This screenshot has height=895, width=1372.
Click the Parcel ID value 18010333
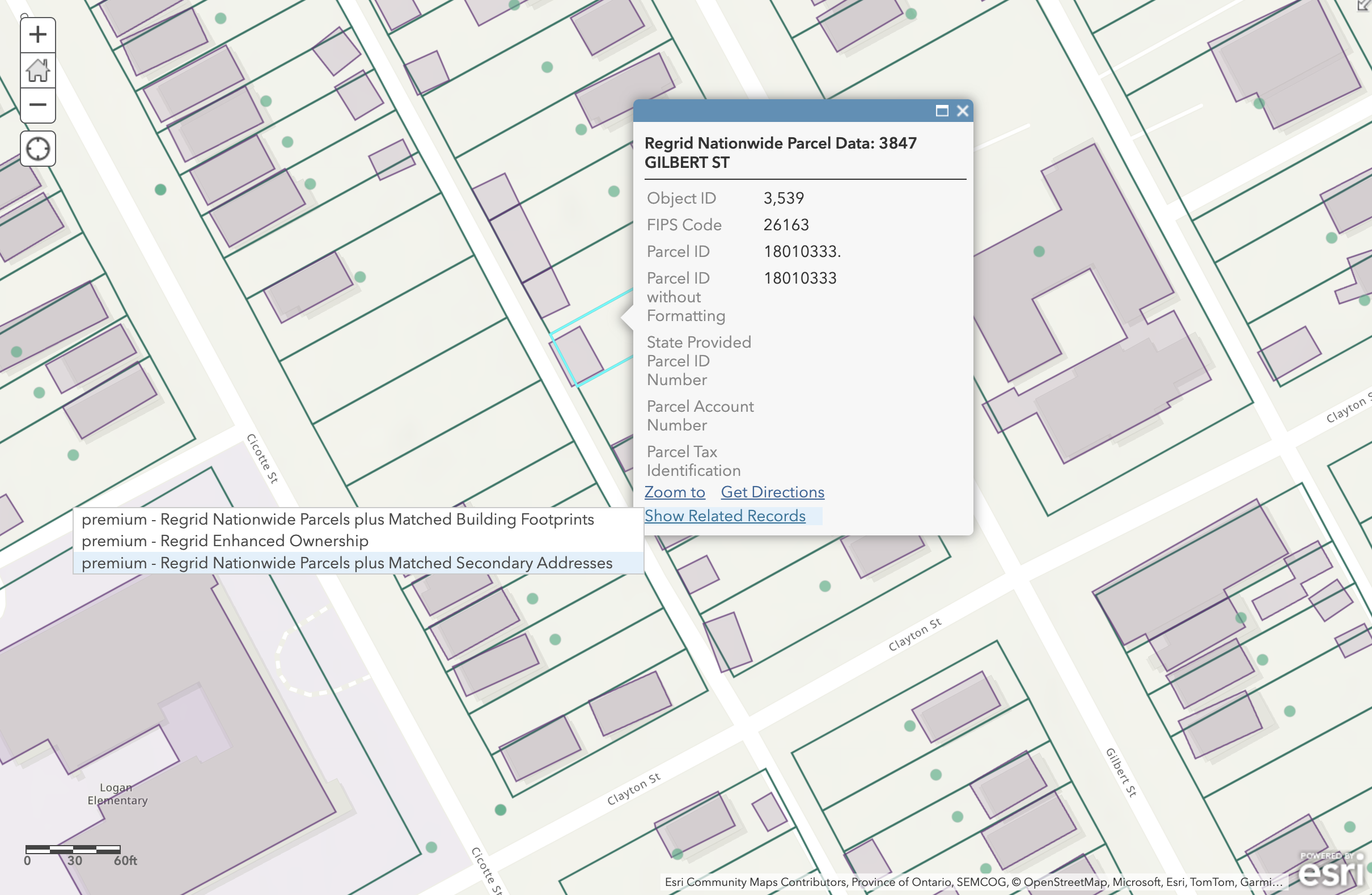pos(802,251)
